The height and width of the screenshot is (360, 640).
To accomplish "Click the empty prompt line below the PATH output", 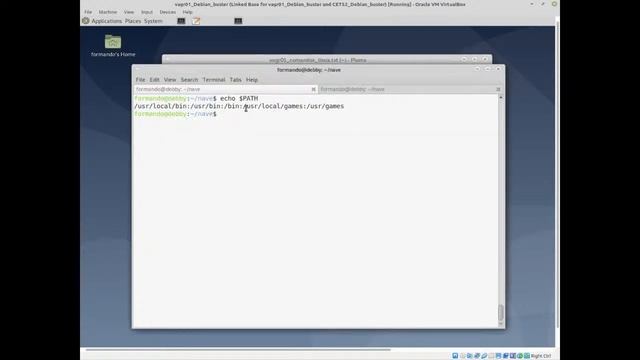I will point(176,114).
